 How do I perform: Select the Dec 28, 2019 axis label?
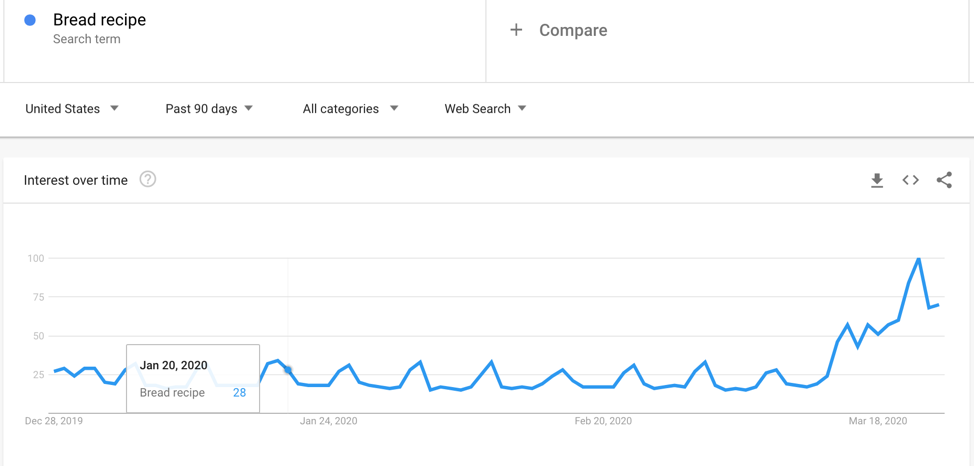point(54,421)
